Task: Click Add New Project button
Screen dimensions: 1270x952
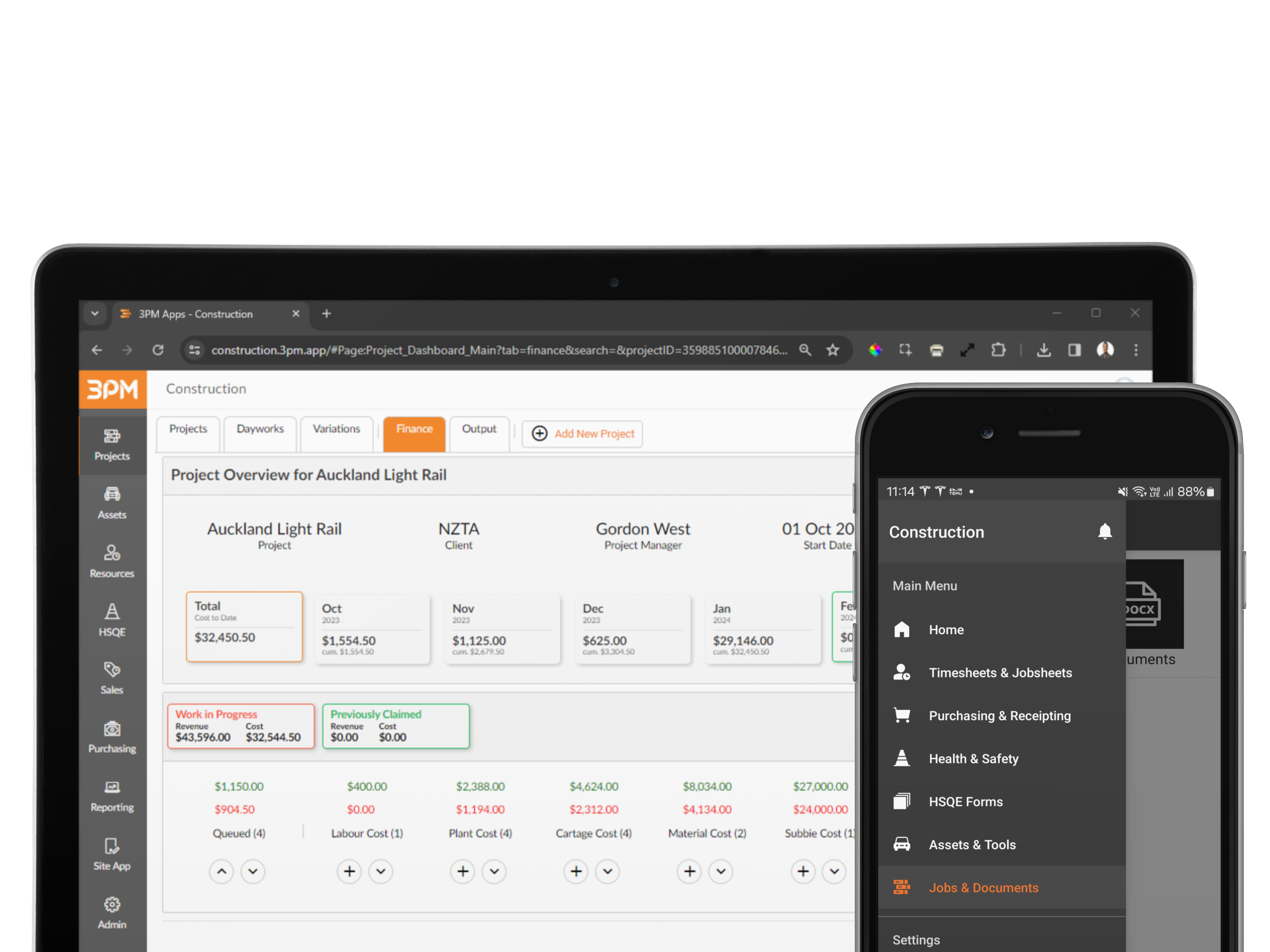Action: pos(582,434)
